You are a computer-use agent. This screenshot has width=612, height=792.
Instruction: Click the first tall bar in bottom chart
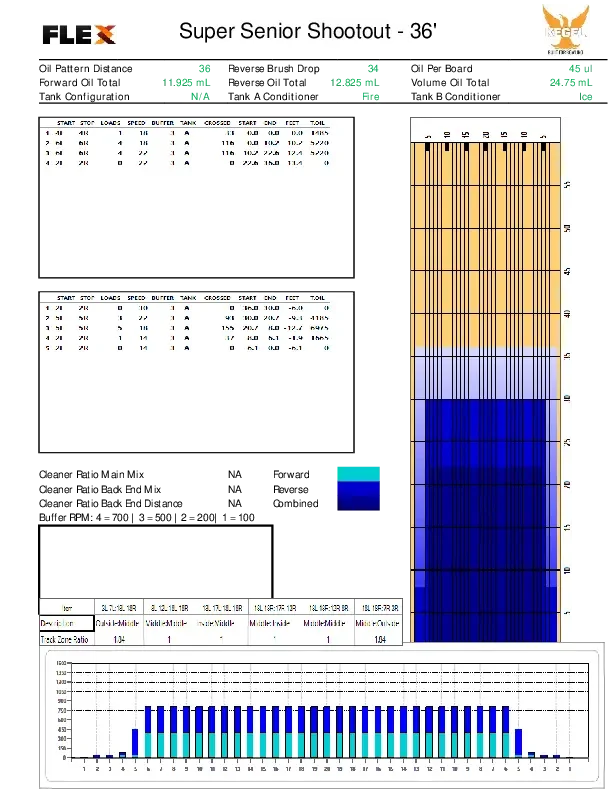(148, 732)
